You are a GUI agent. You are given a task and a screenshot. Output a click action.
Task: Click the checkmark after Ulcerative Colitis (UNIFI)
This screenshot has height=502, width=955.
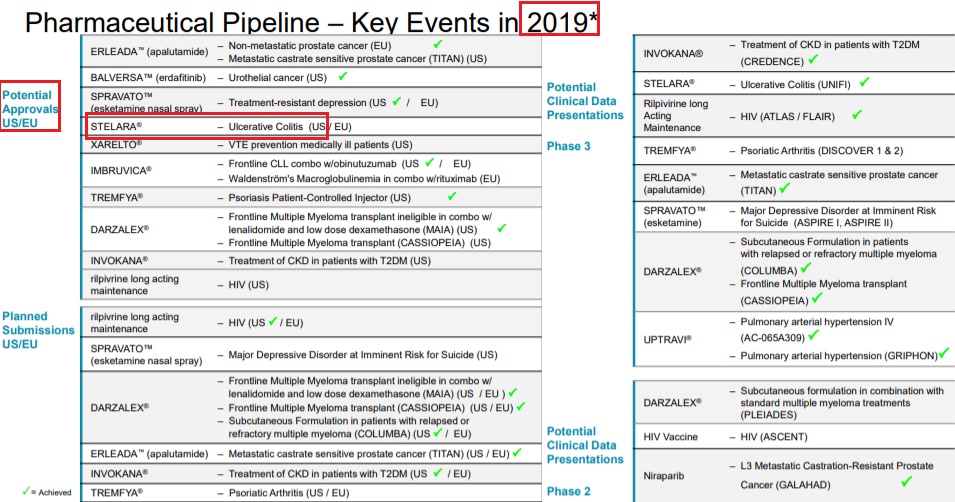(864, 82)
